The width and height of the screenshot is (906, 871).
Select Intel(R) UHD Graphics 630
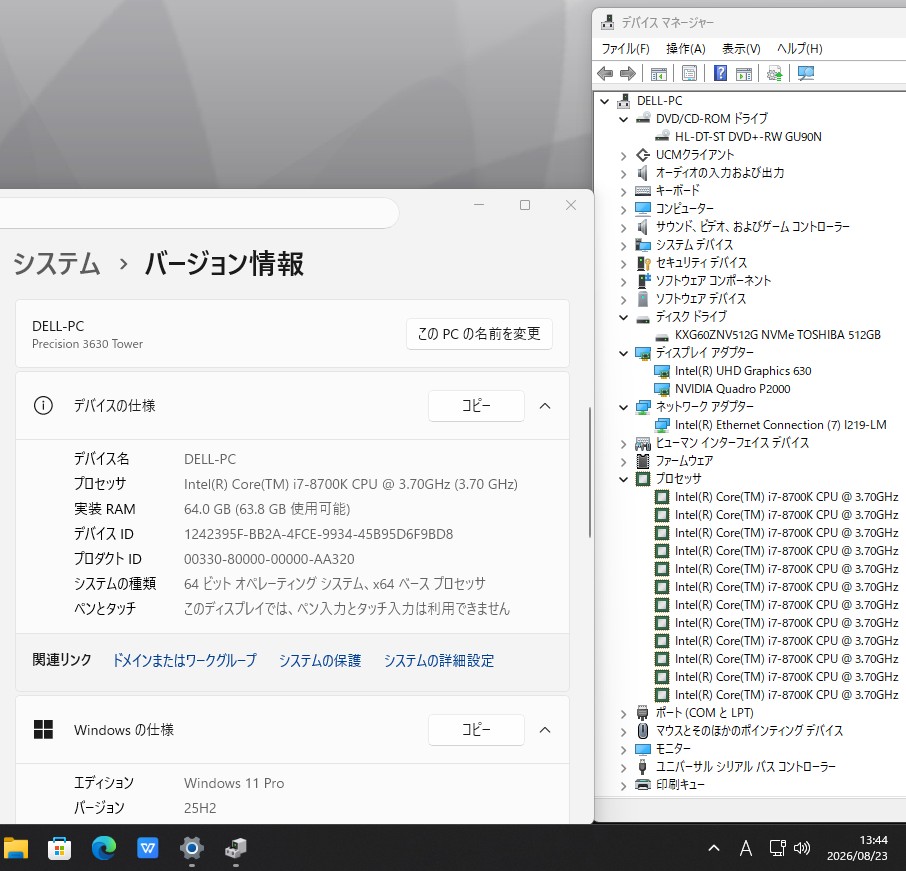[742, 371]
